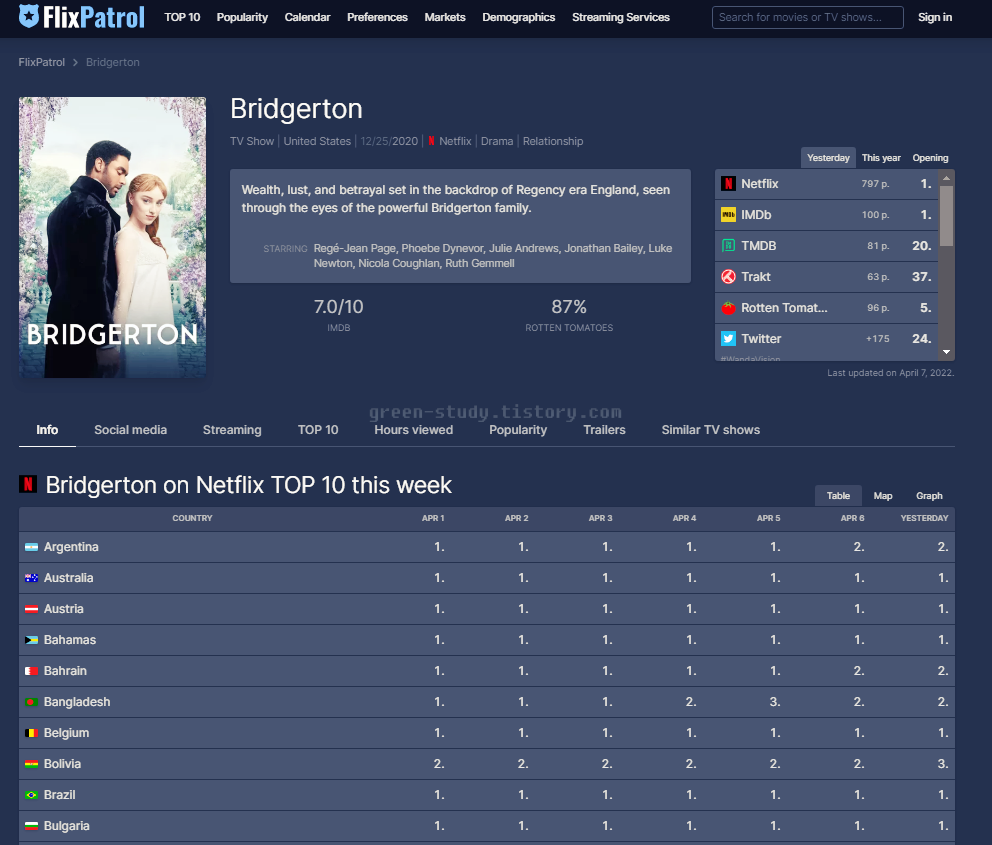The image size is (992, 845).
Task: Switch to the Streaming tab
Action: tap(232, 430)
